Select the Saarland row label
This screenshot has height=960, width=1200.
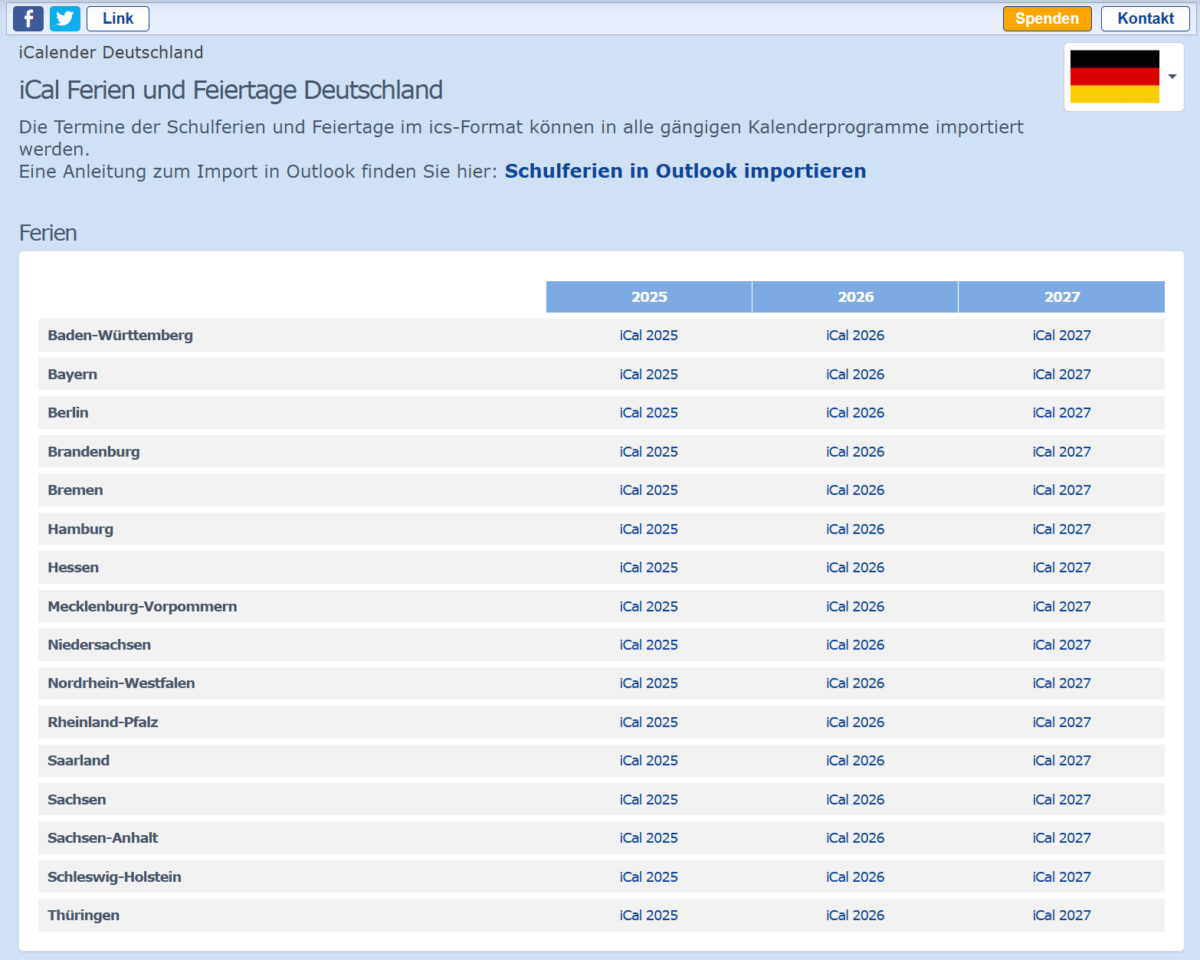(79, 761)
